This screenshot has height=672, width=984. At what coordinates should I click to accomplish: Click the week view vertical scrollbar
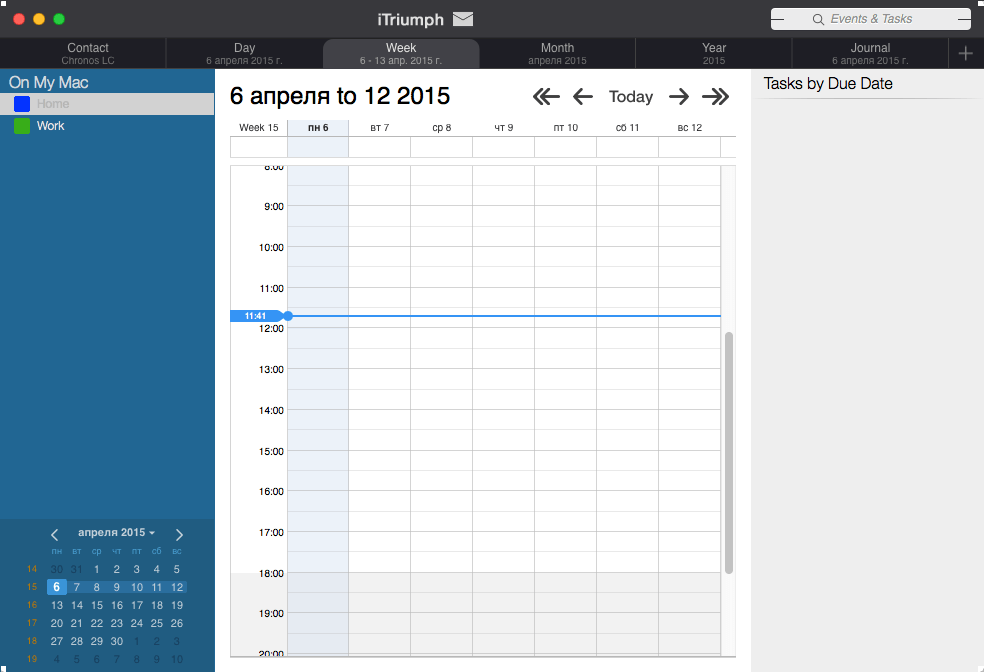[729, 452]
